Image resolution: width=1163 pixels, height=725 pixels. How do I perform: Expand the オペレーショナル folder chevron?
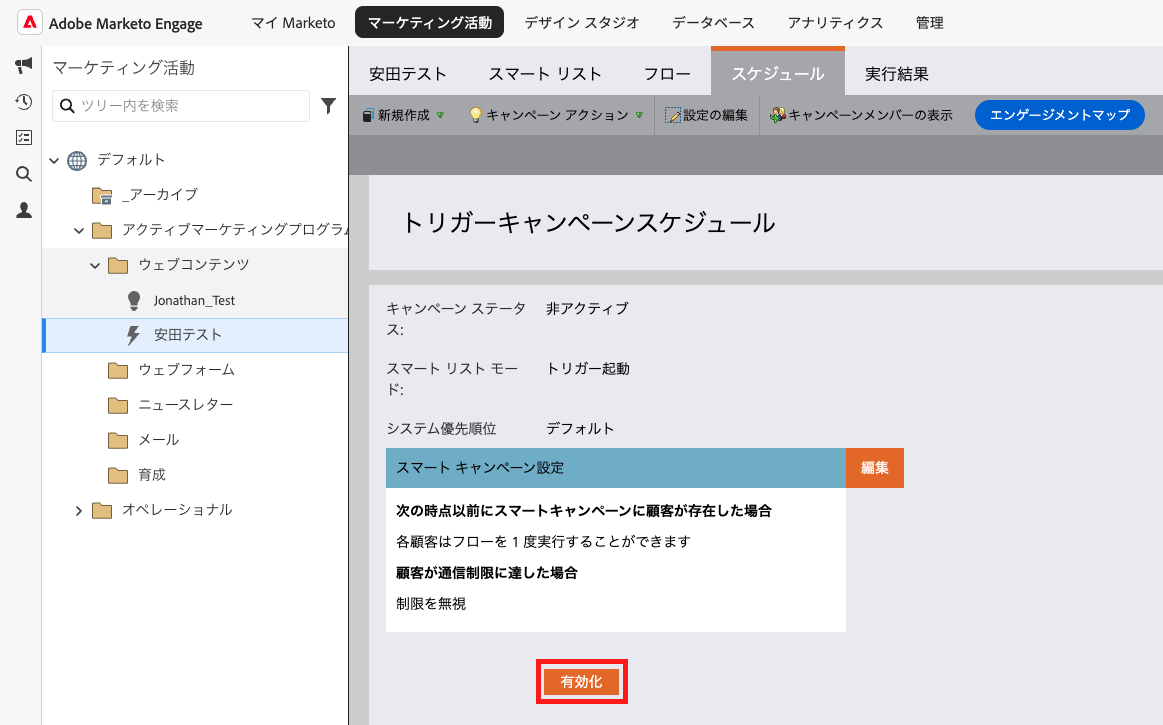[79, 511]
